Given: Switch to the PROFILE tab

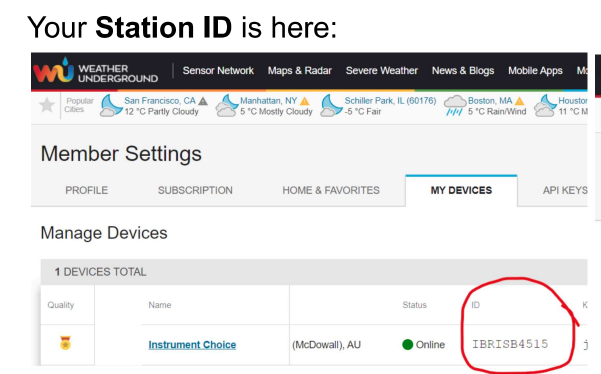Looking at the screenshot, I should 87,190.
